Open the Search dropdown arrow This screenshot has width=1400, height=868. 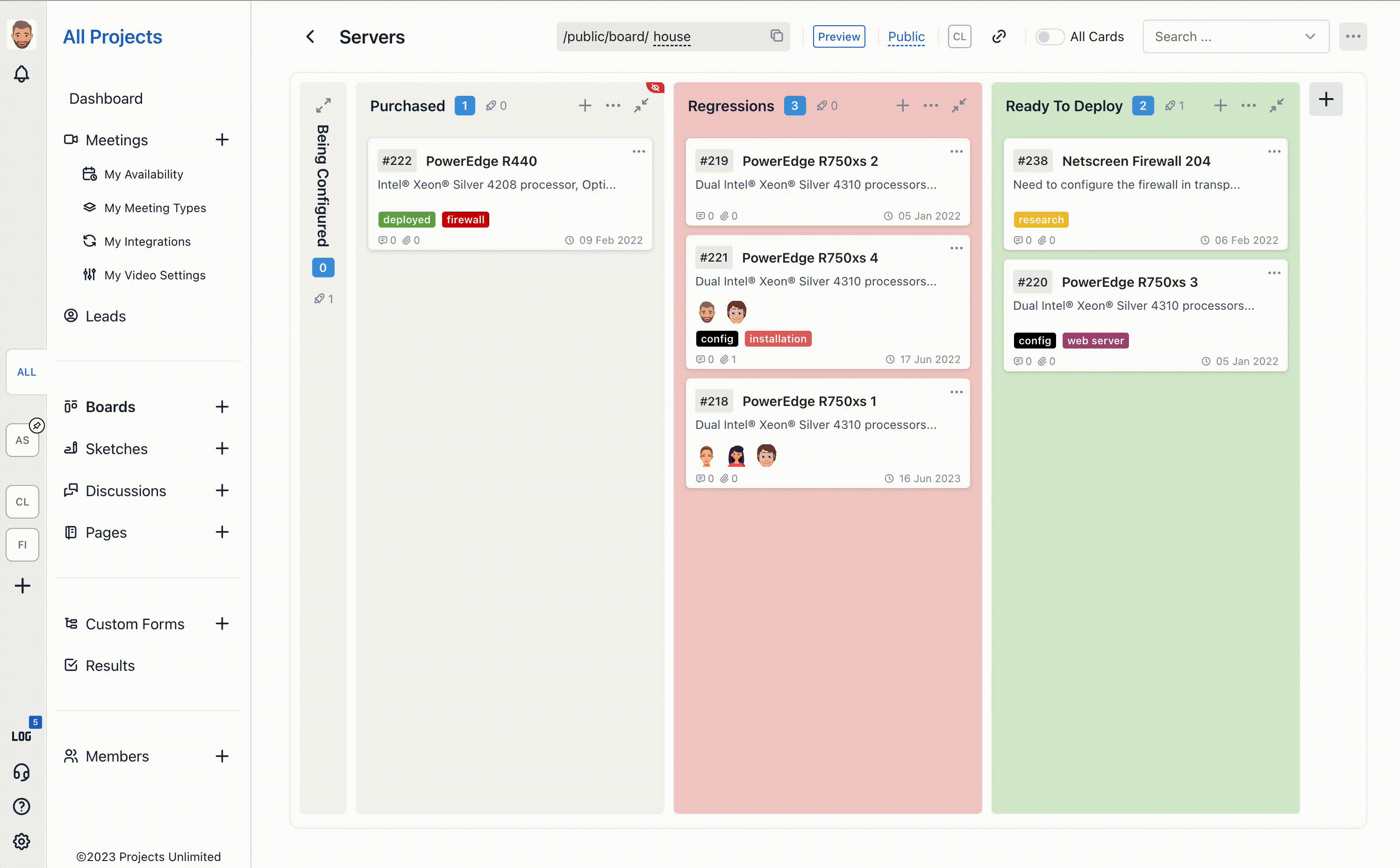[x=1309, y=37]
